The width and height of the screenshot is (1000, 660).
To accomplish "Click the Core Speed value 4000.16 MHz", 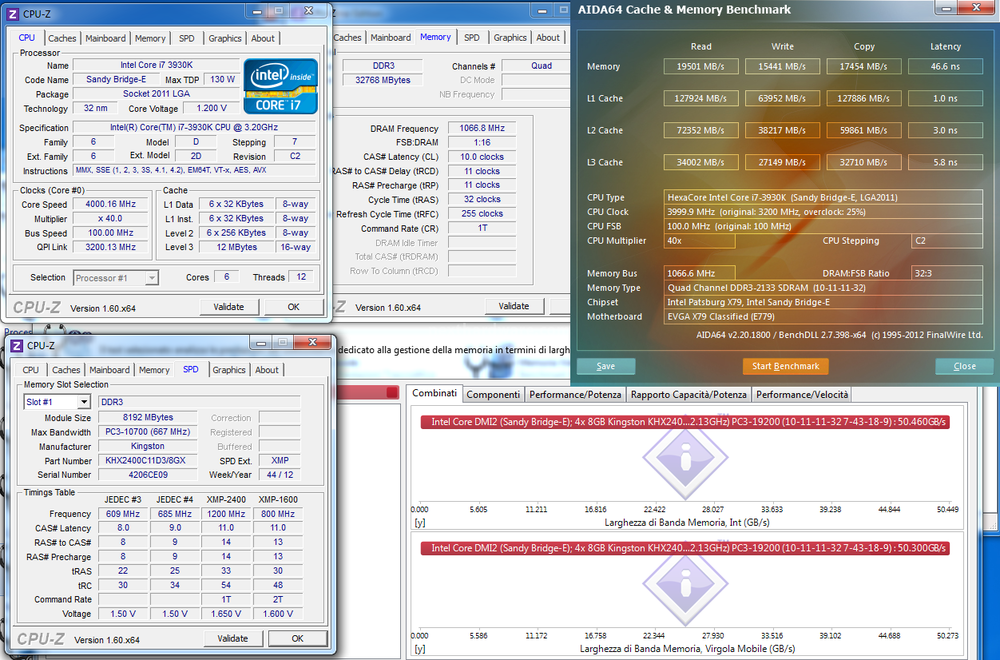I will coord(111,204).
